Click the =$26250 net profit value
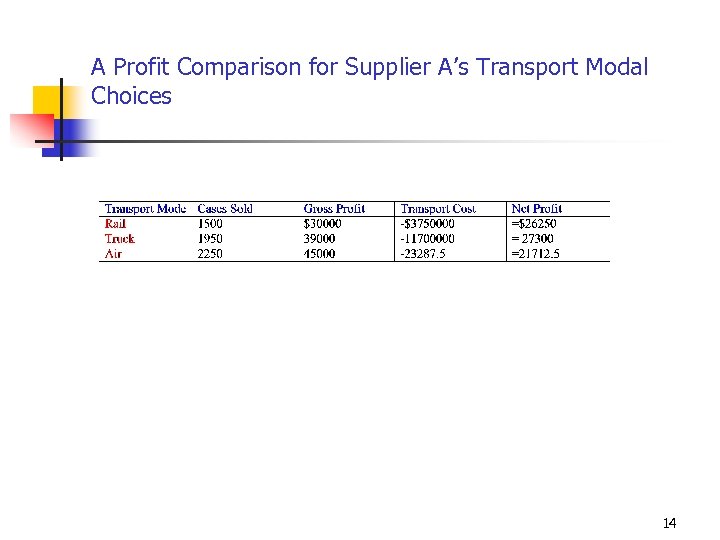The image size is (720, 540). [x=533, y=224]
